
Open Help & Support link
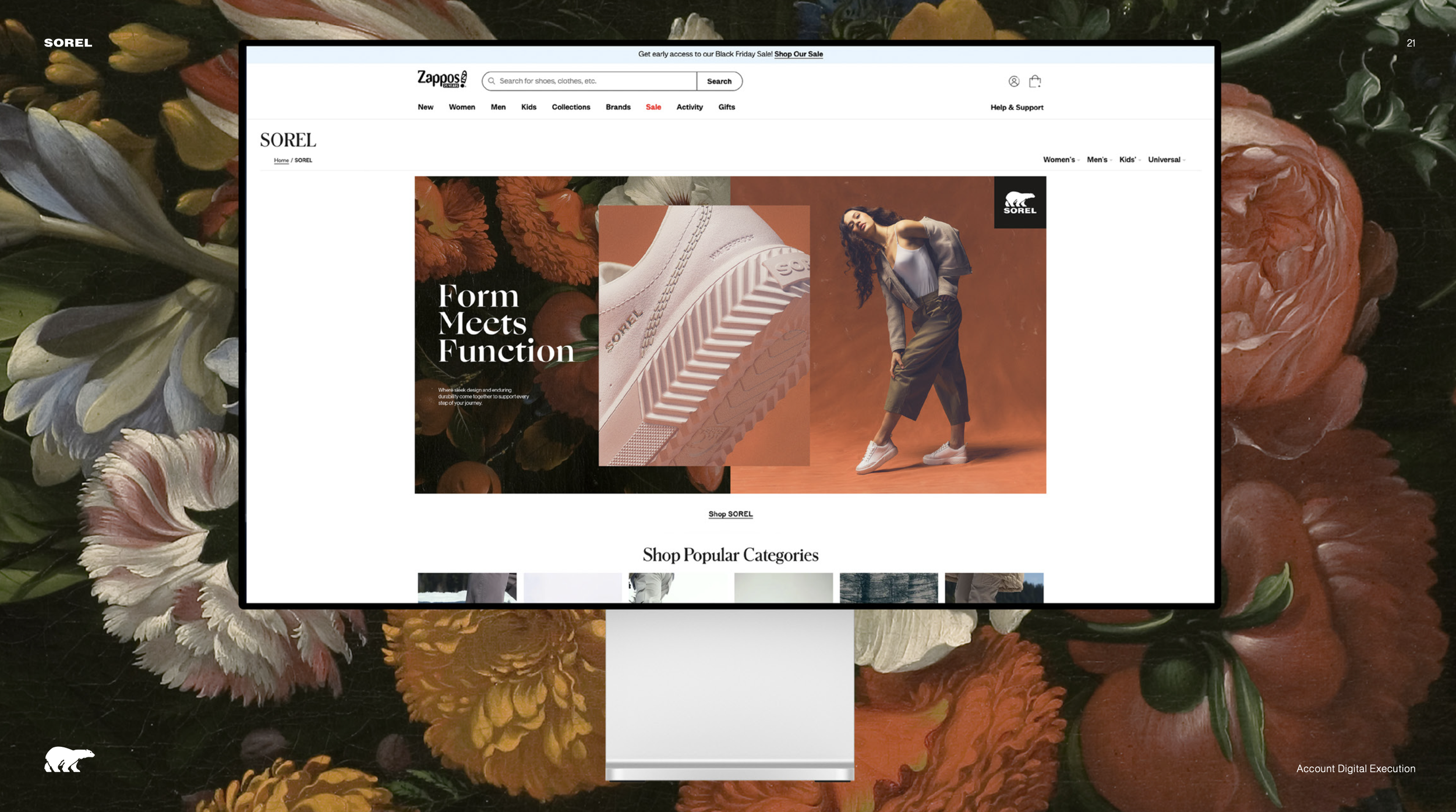tap(1017, 108)
